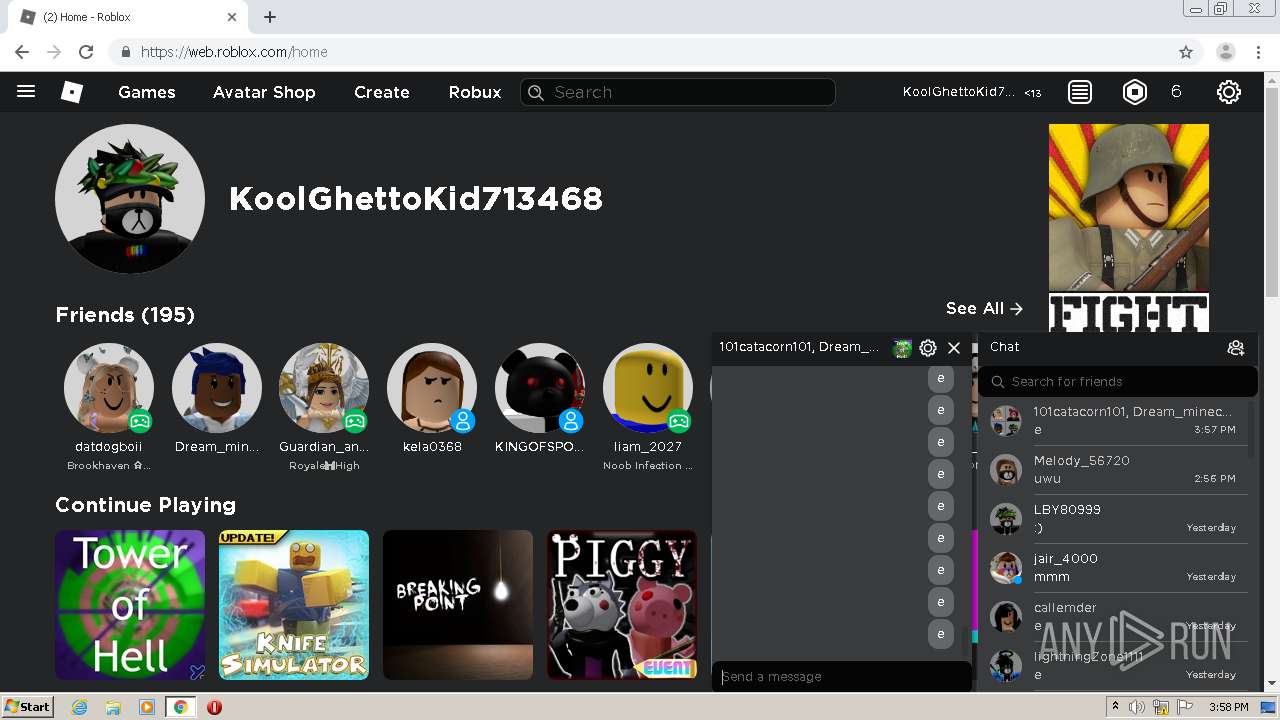Open friend Dream_min avatar
This screenshot has width=1280, height=720.
[x=217, y=388]
